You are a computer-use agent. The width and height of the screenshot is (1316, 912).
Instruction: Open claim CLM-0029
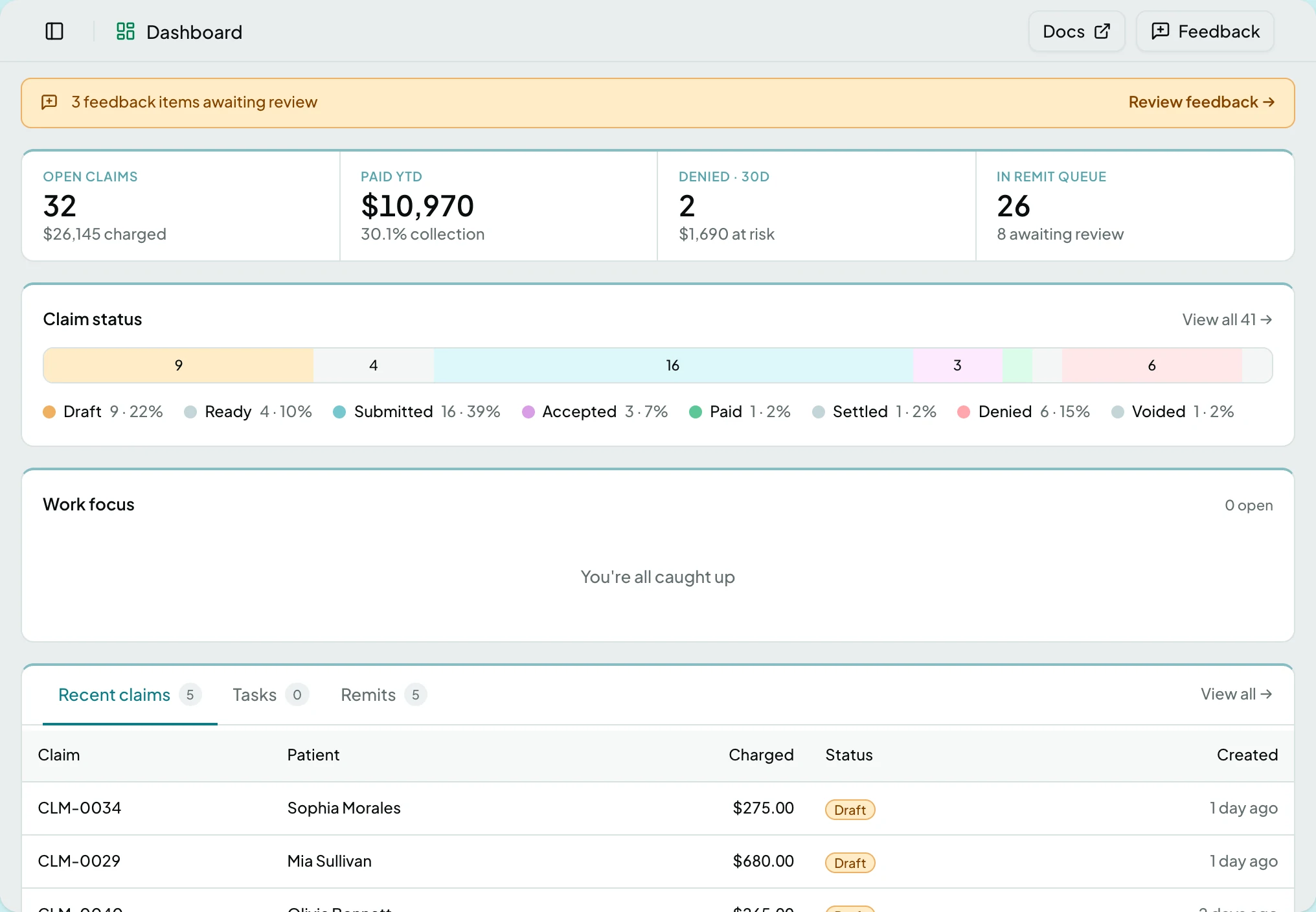click(79, 861)
